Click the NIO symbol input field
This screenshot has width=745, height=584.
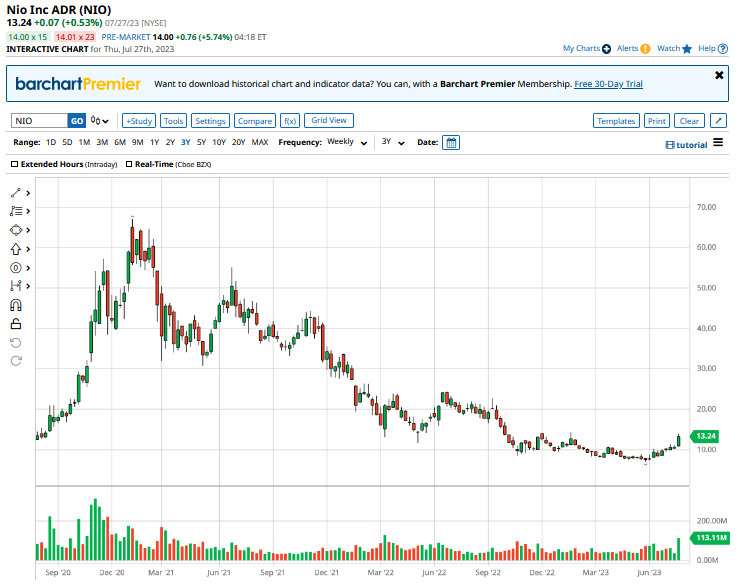coord(39,121)
